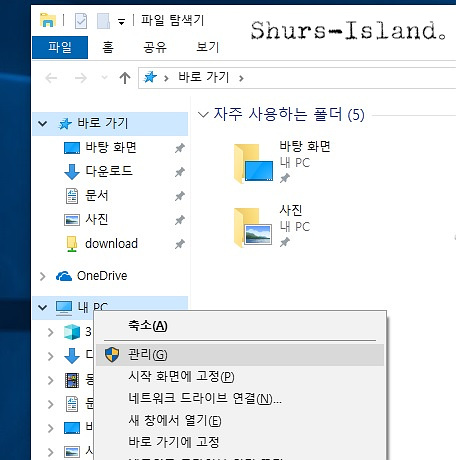Click the document icon beside 문서 in sidebar
The width and height of the screenshot is (456, 460).
[x=72, y=196]
